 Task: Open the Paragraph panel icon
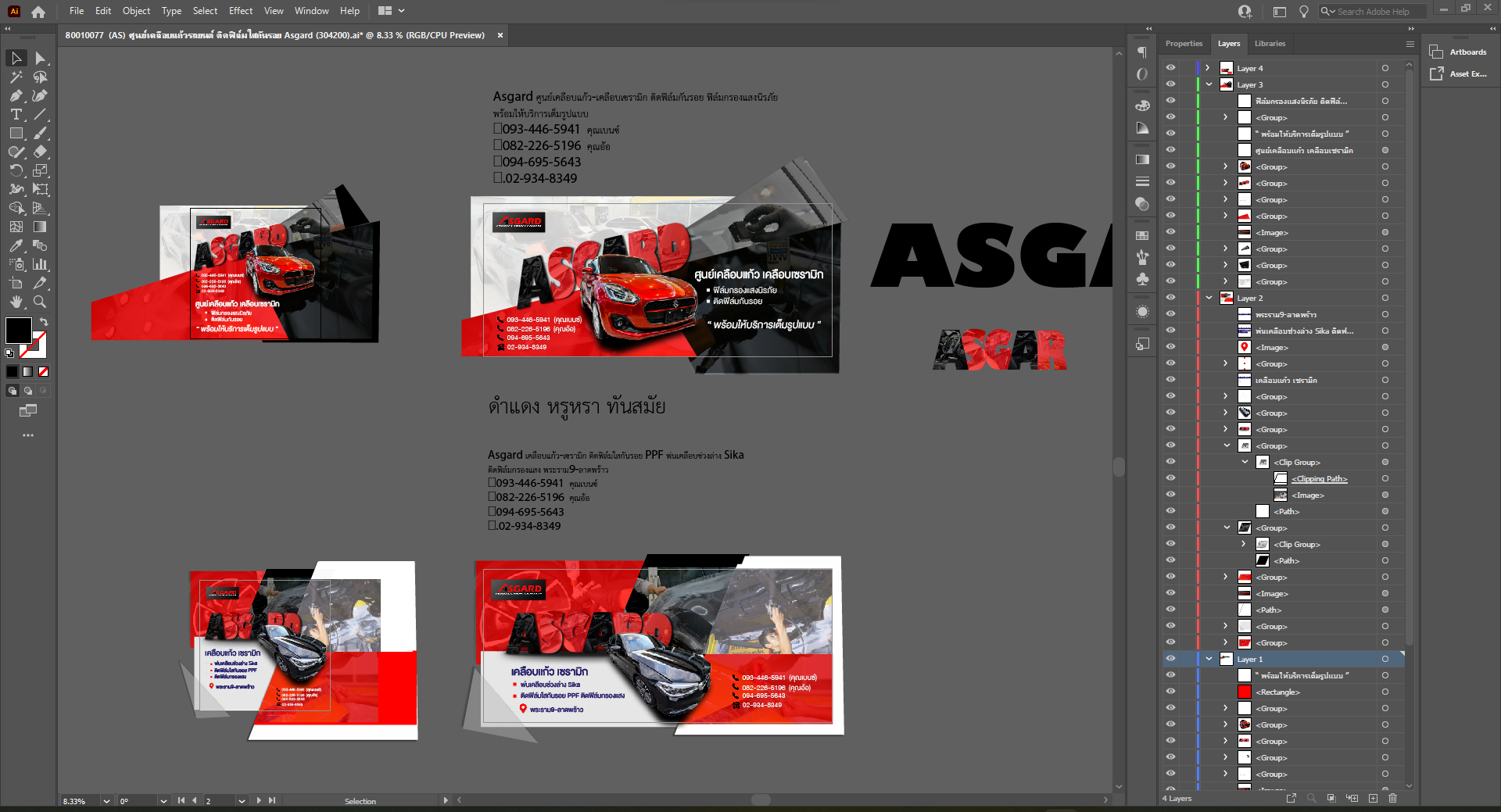point(1142,52)
